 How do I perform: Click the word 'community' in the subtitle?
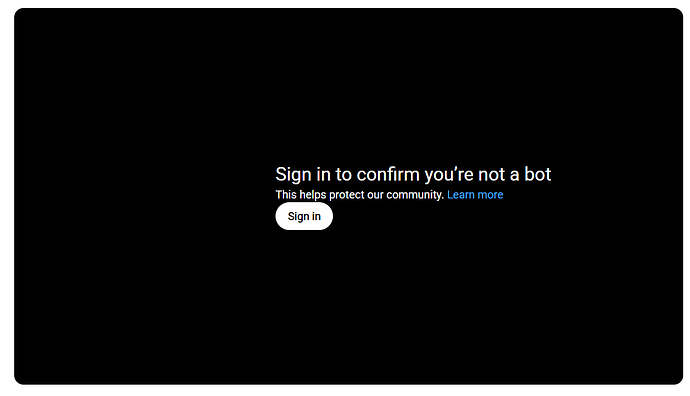(415, 194)
